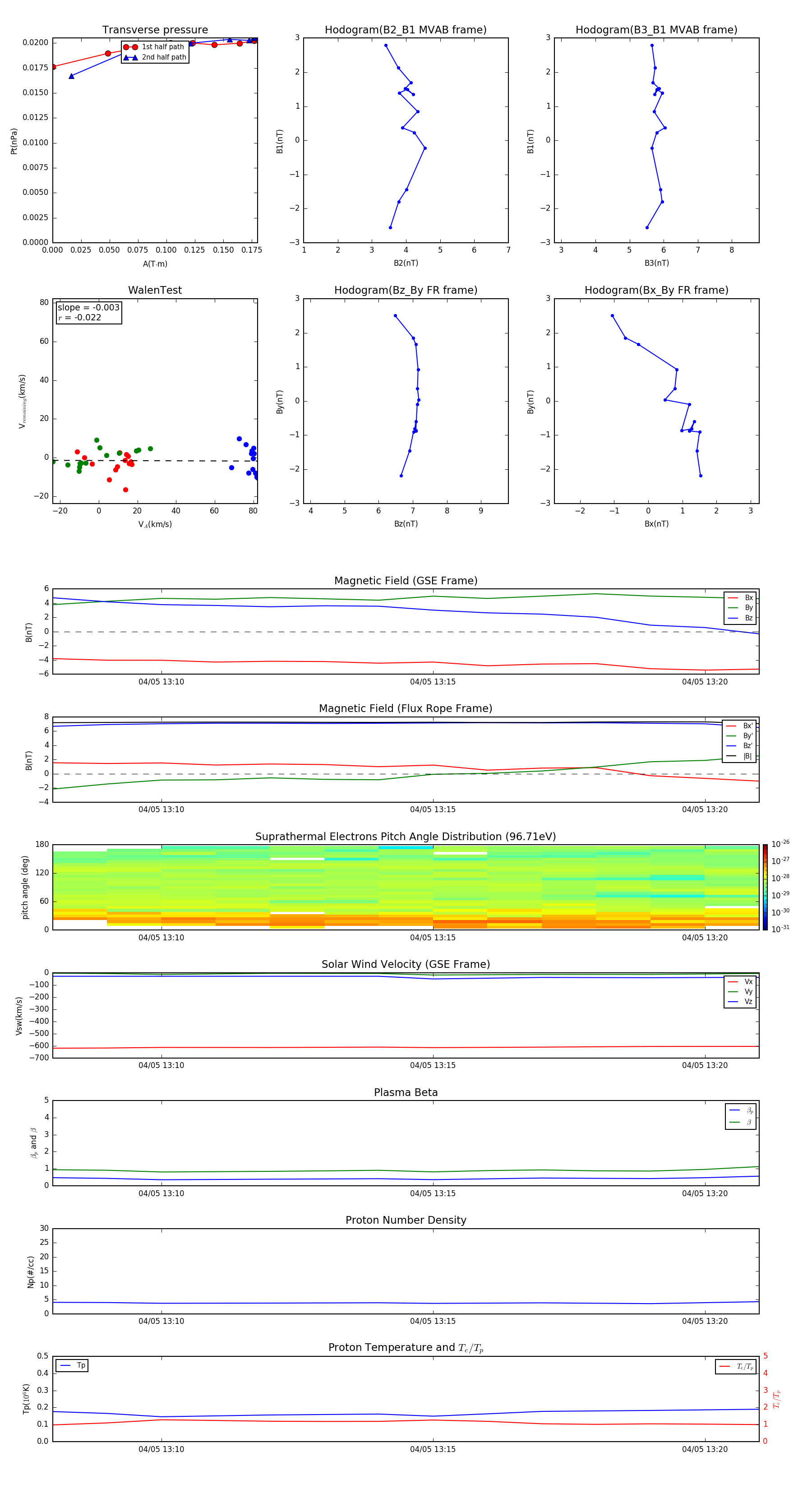Click the 'B3(nT)' x-axis label

pyautogui.click(x=656, y=263)
